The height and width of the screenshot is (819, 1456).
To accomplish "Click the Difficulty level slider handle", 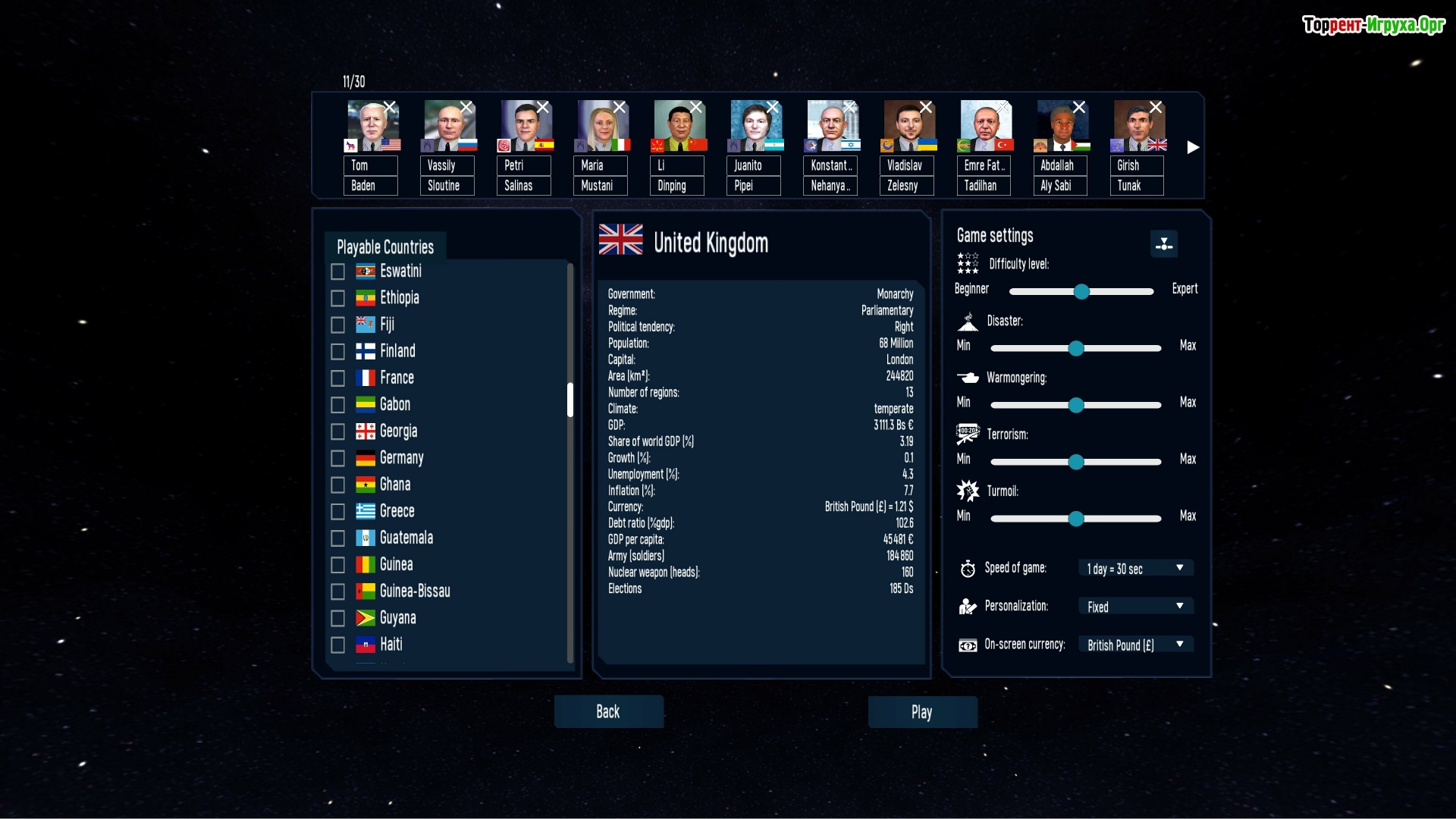I will click(x=1081, y=291).
